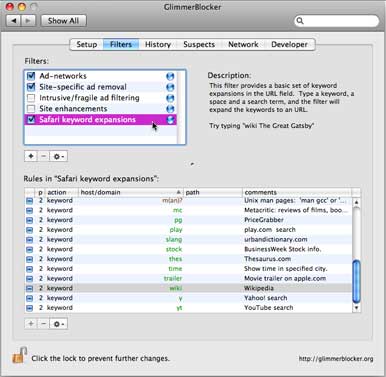Click the blue rule icon on the pg row

(x=29, y=220)
